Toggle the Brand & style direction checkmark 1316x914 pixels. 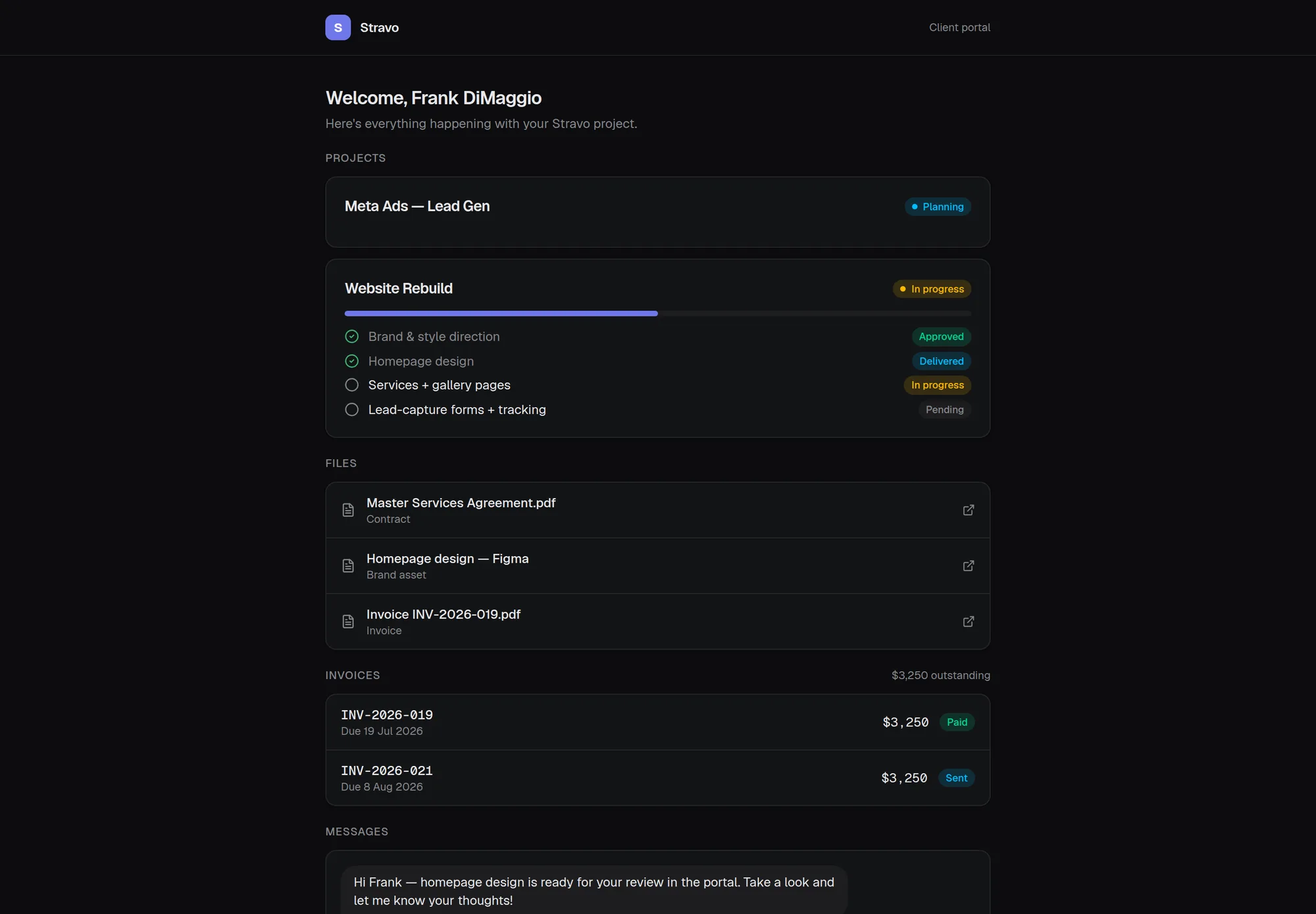click(352, 337)
